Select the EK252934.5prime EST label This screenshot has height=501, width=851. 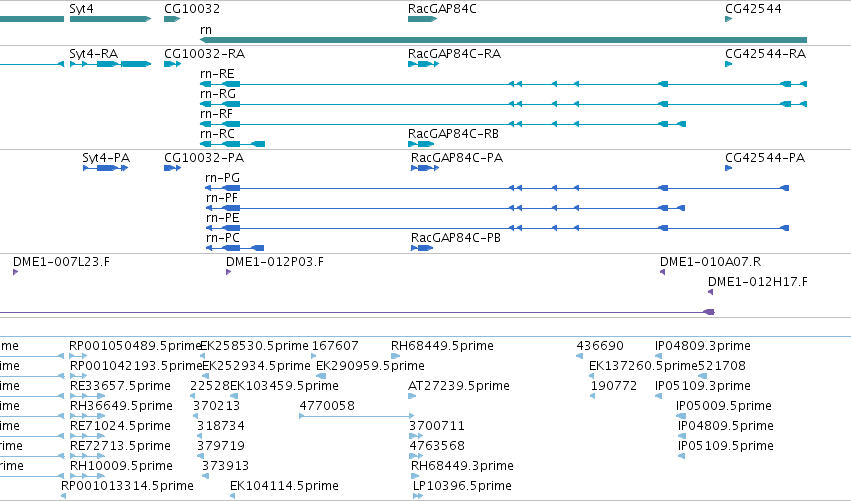[256, 366]
